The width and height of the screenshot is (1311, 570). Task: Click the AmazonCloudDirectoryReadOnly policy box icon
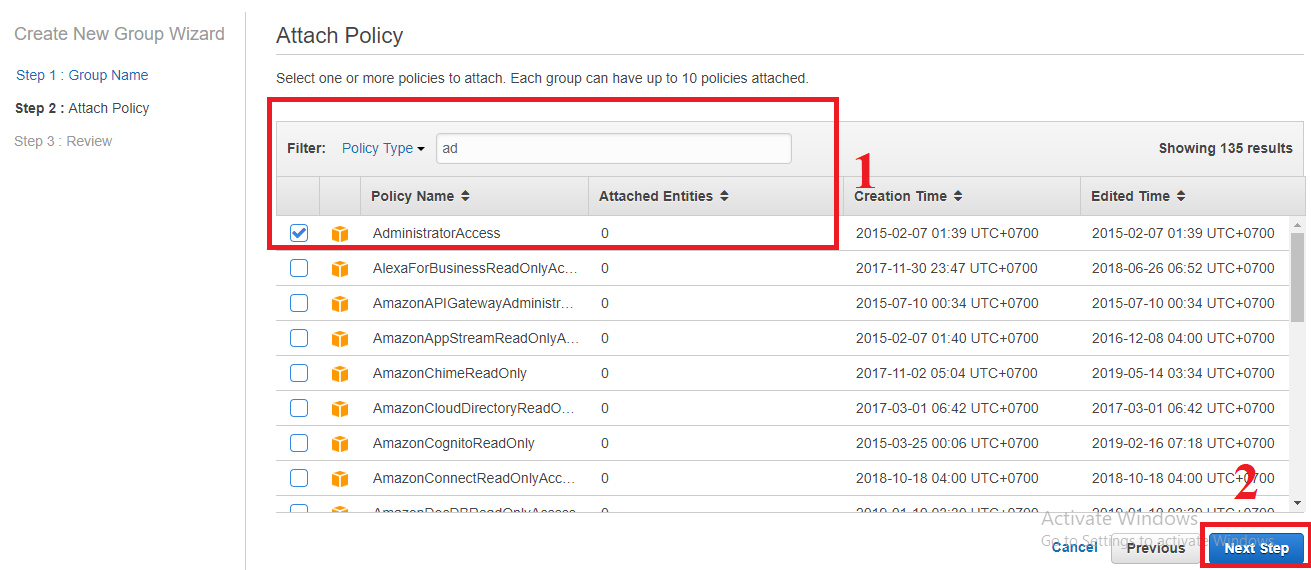coord(340,408)
